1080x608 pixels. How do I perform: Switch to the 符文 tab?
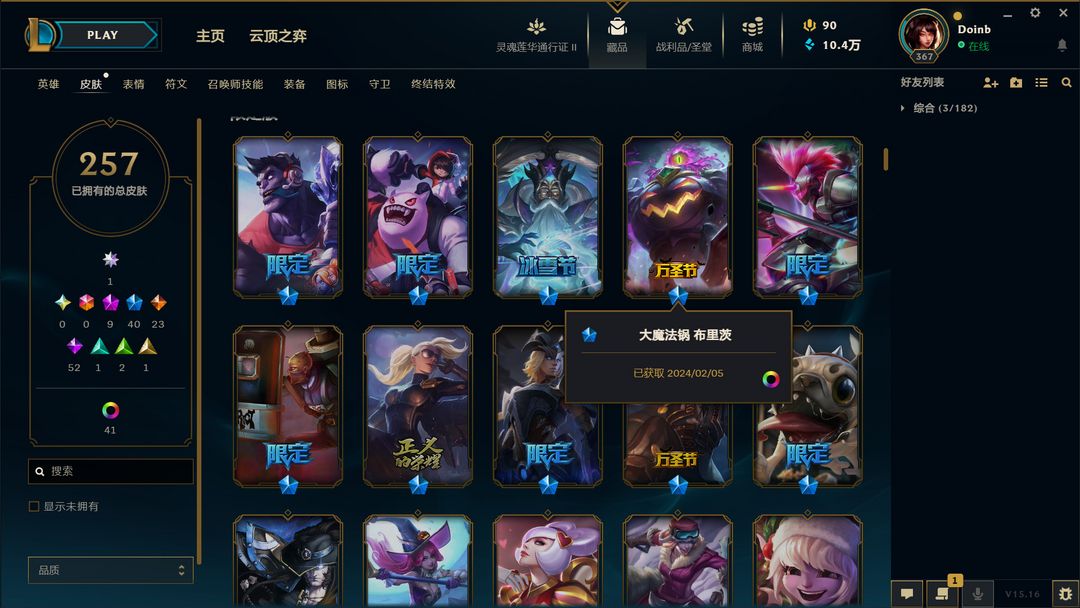[x=176, y=84]
